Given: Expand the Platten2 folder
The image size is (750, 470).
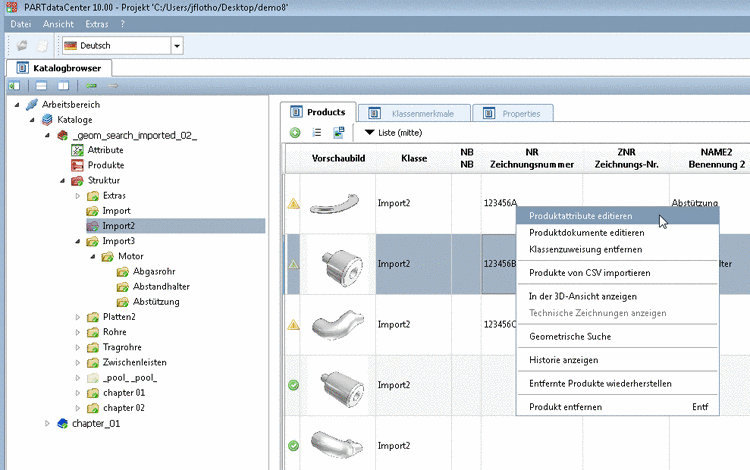Looking at the screenshot, I should 77,317.
